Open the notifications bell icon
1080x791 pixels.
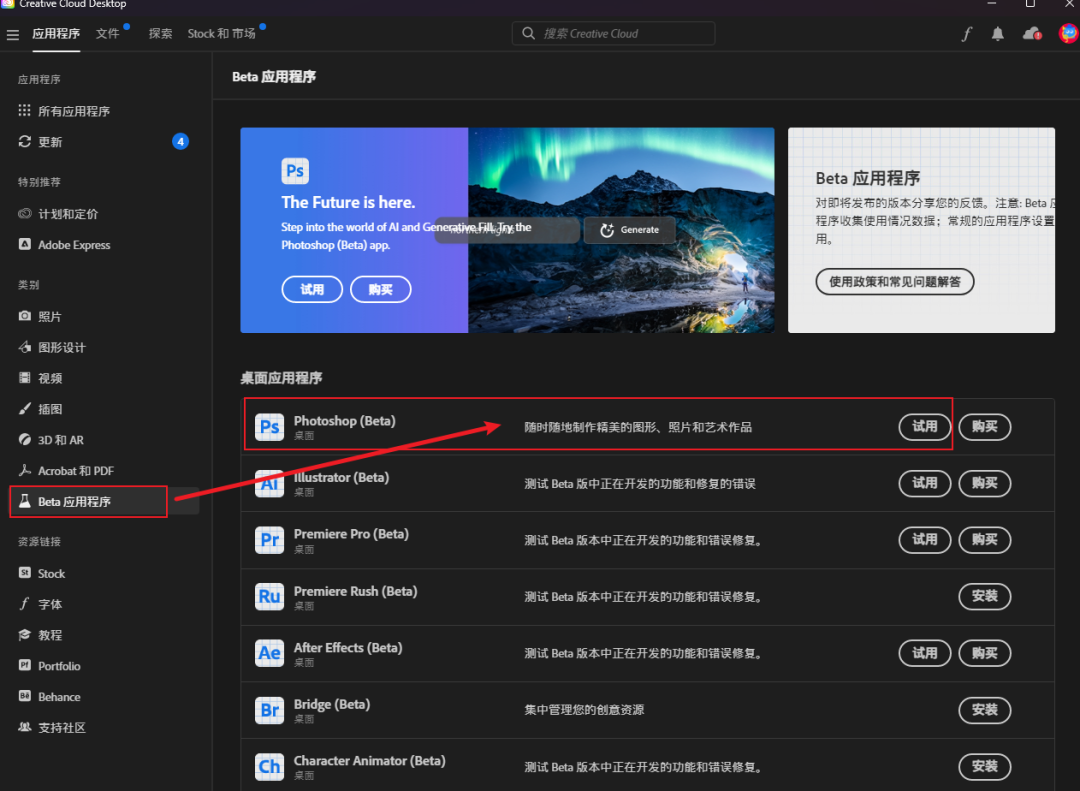997,34
